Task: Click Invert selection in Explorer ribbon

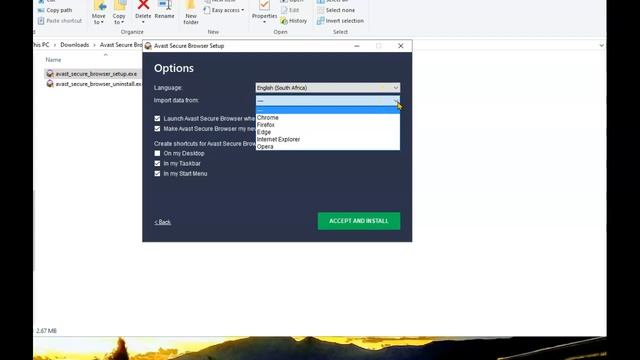Action: pos(340,21)
